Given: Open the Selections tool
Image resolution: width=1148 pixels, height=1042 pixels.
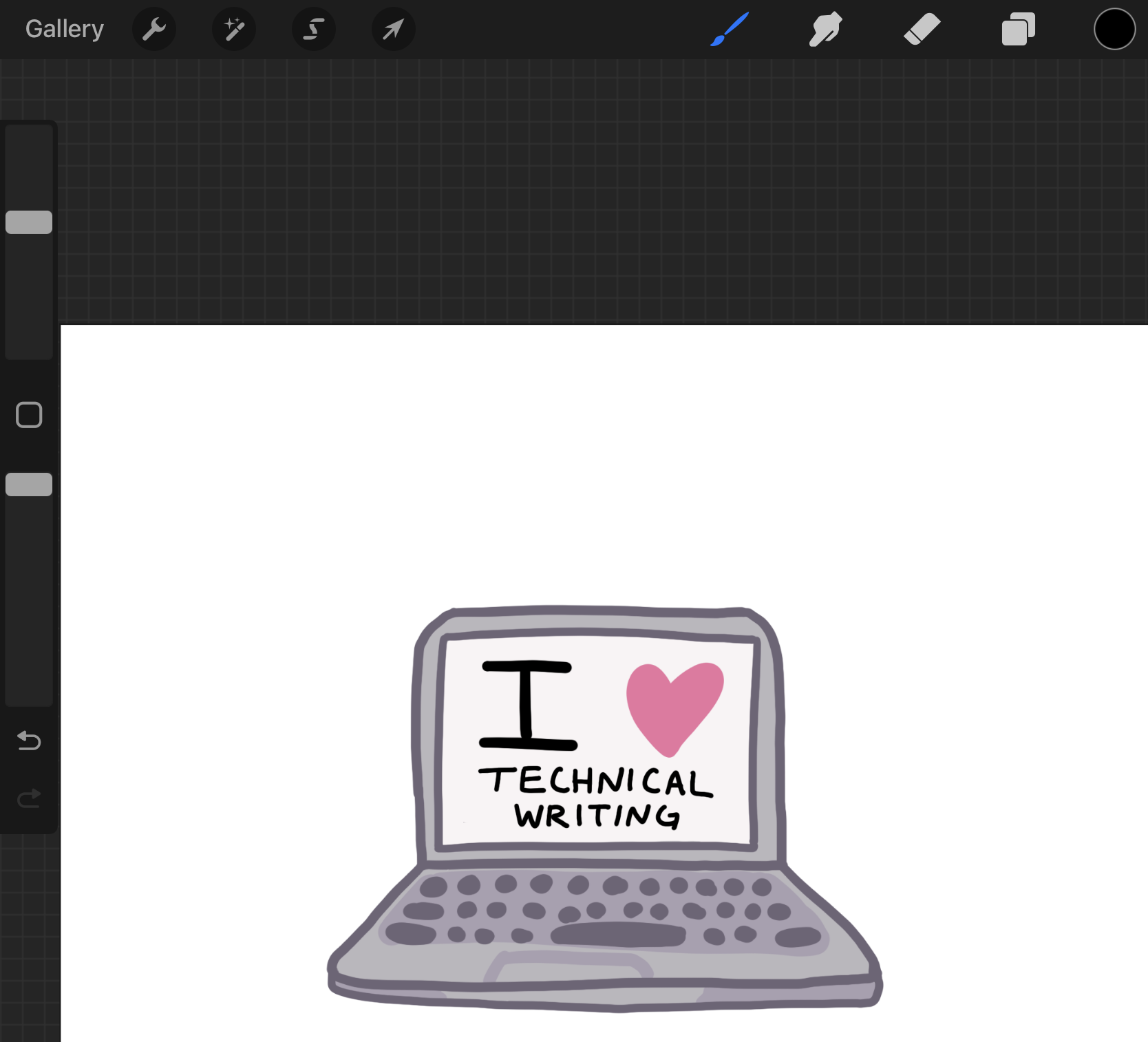Looking at the screenshot, I should point(314,29).
